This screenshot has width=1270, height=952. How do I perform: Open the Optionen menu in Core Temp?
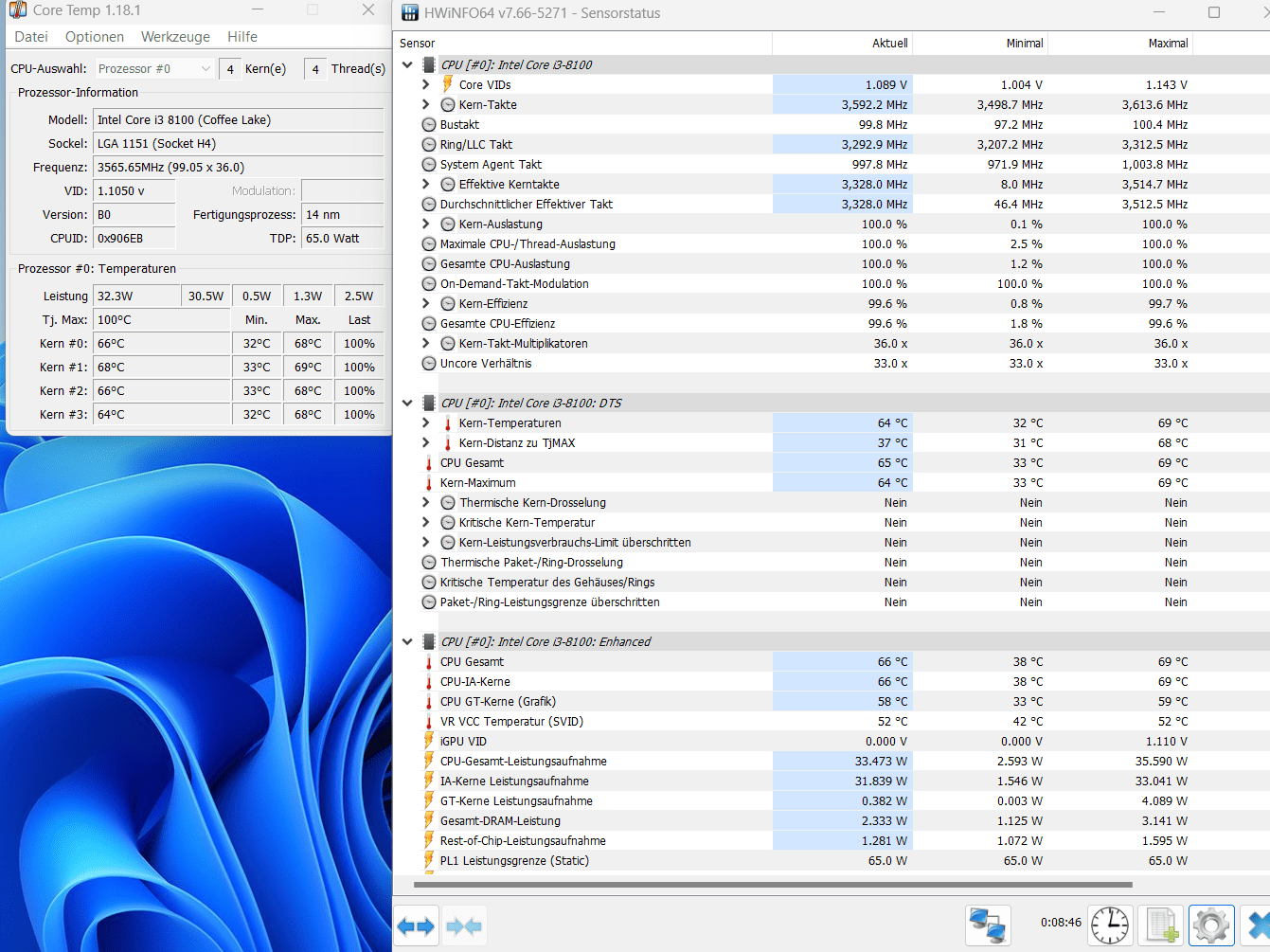pos(95,37)
